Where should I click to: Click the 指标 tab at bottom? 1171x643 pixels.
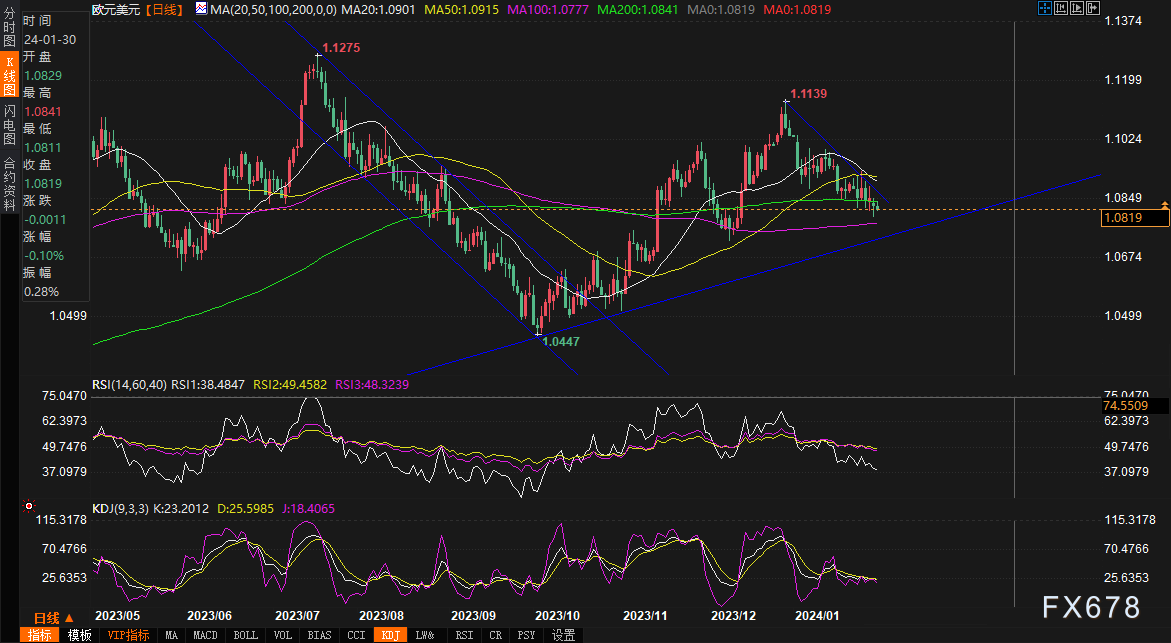click(40, 635)
